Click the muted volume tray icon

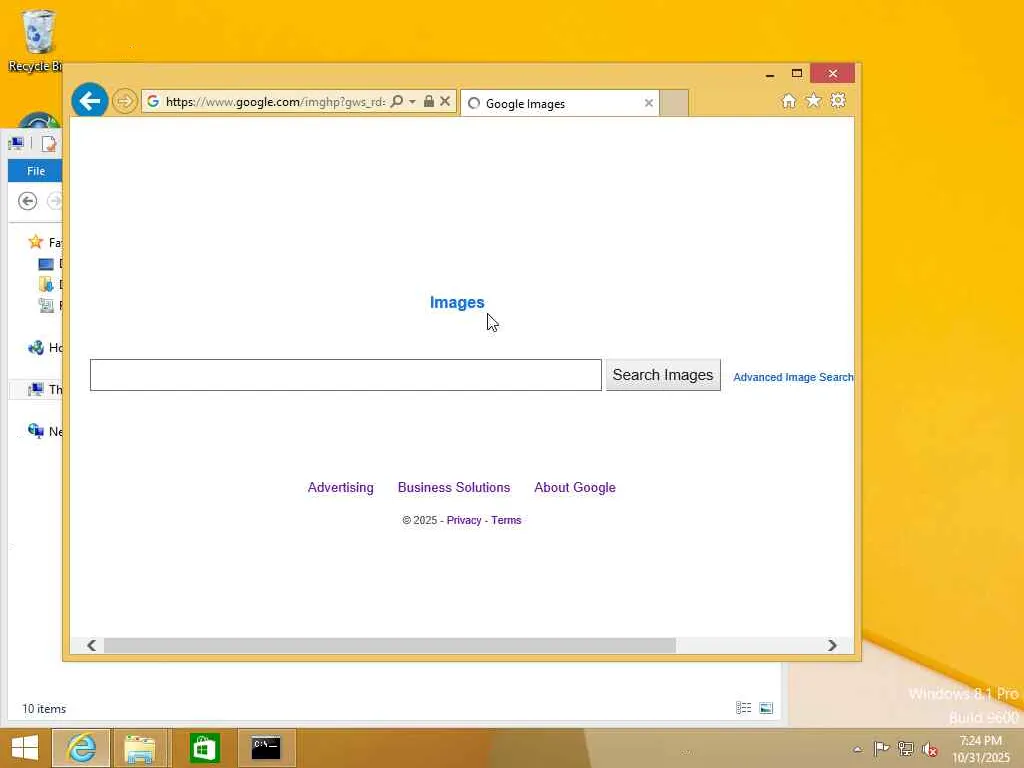coord(930,749)
